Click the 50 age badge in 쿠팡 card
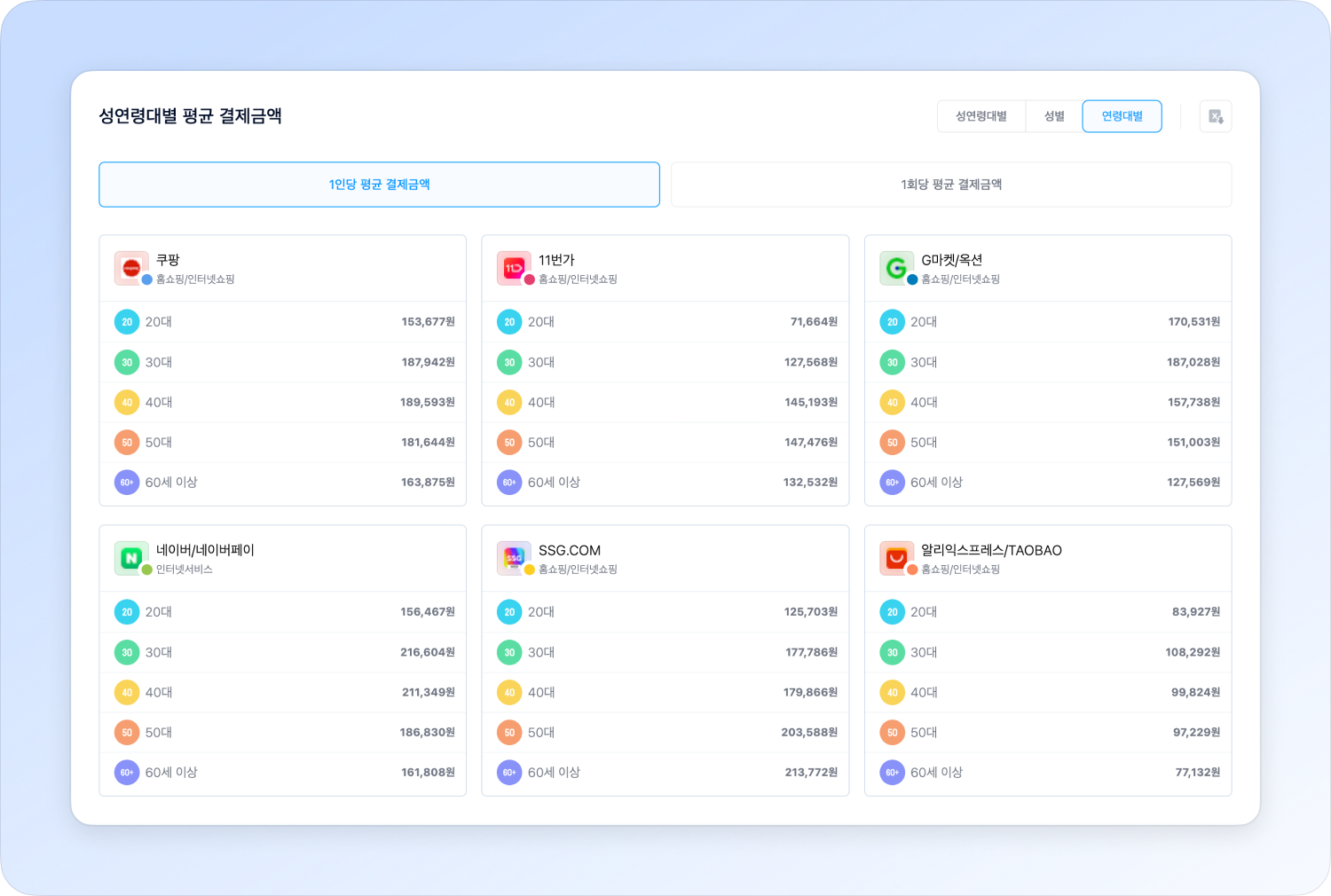 coord(127,443)
